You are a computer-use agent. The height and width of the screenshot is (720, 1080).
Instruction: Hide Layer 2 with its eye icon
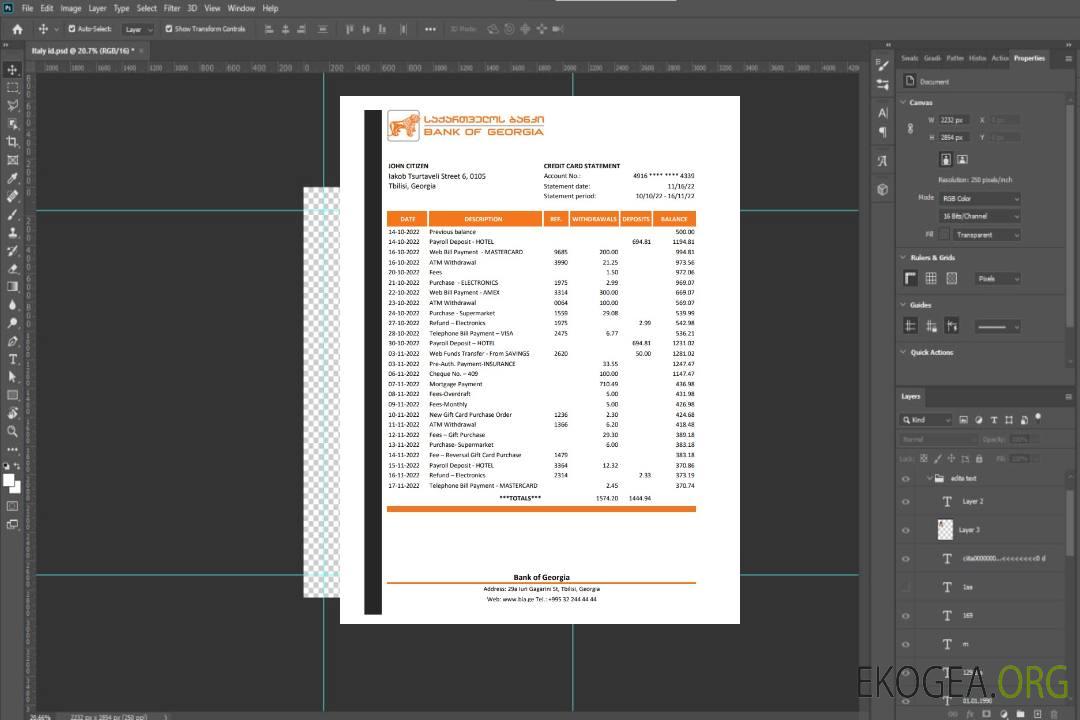(x=906, y=502)
